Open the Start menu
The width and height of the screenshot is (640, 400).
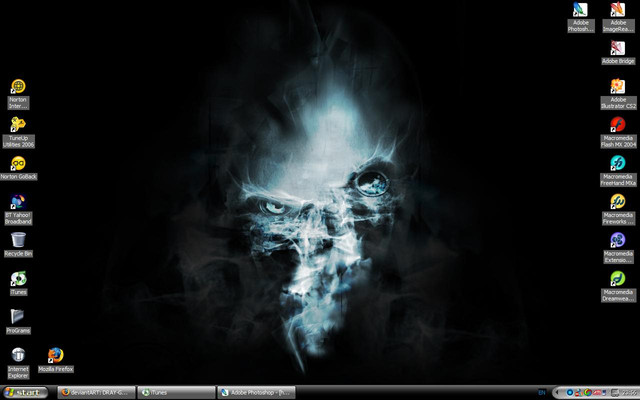pos(24,393)
